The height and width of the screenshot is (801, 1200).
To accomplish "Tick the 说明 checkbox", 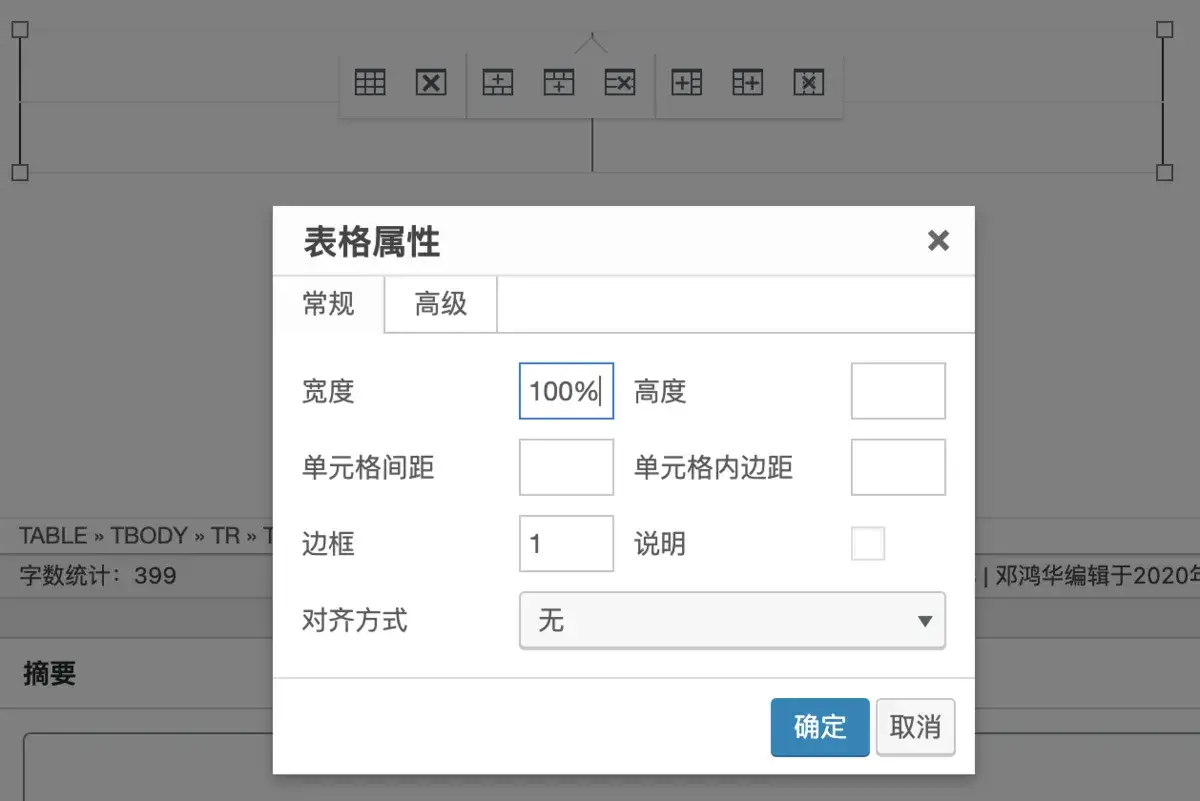I will point(868,544).
